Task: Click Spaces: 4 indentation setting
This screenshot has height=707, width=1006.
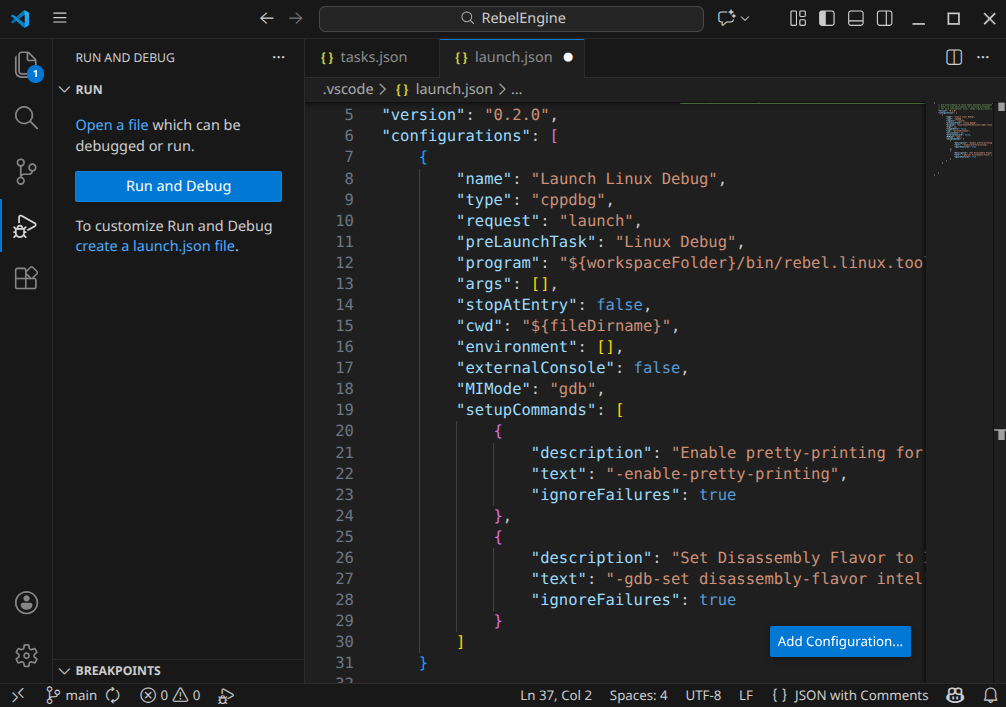Action: tap(638, 695)
